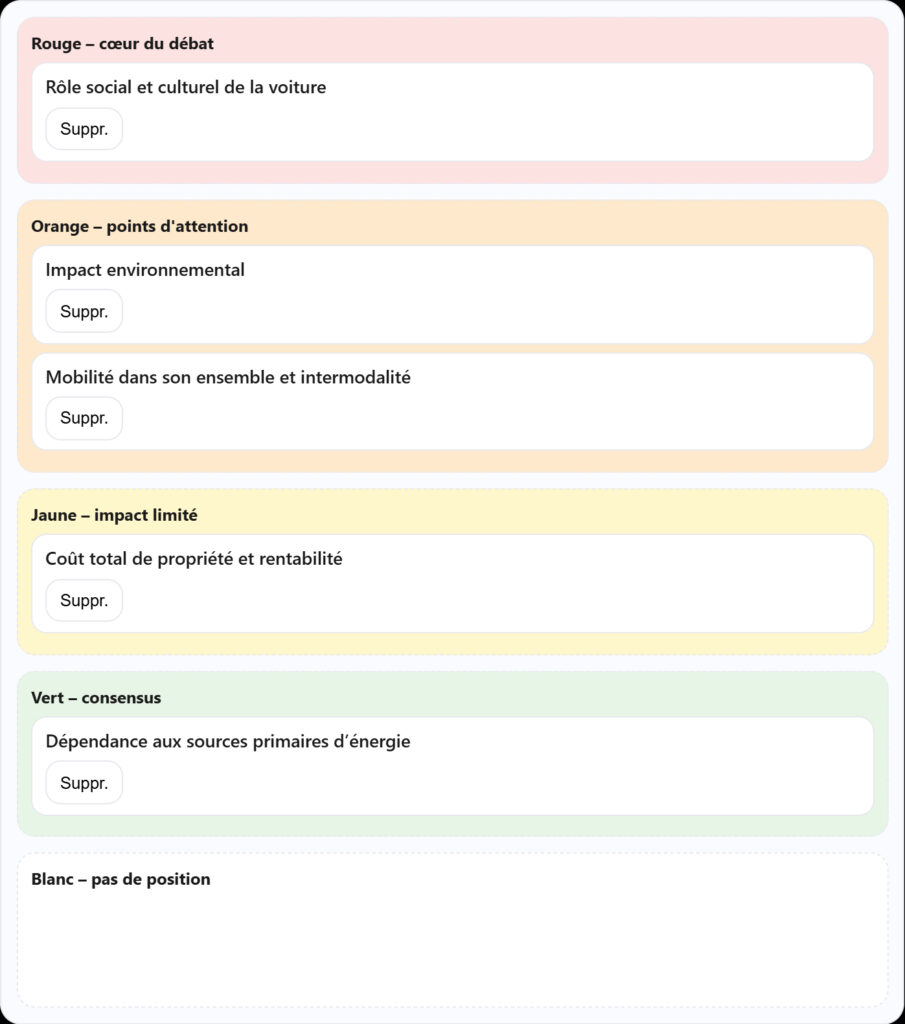Select the 'Rôle social et culturel de la voiture' card title
The width and height of the screenshot is (905, 1024).
(x=186, y=88)
